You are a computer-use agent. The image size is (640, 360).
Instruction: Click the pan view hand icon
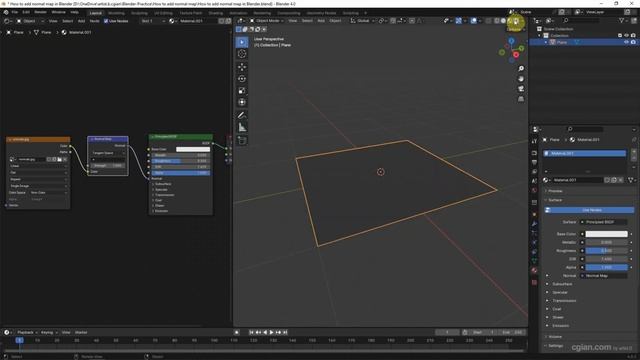(x=521, y=79)
